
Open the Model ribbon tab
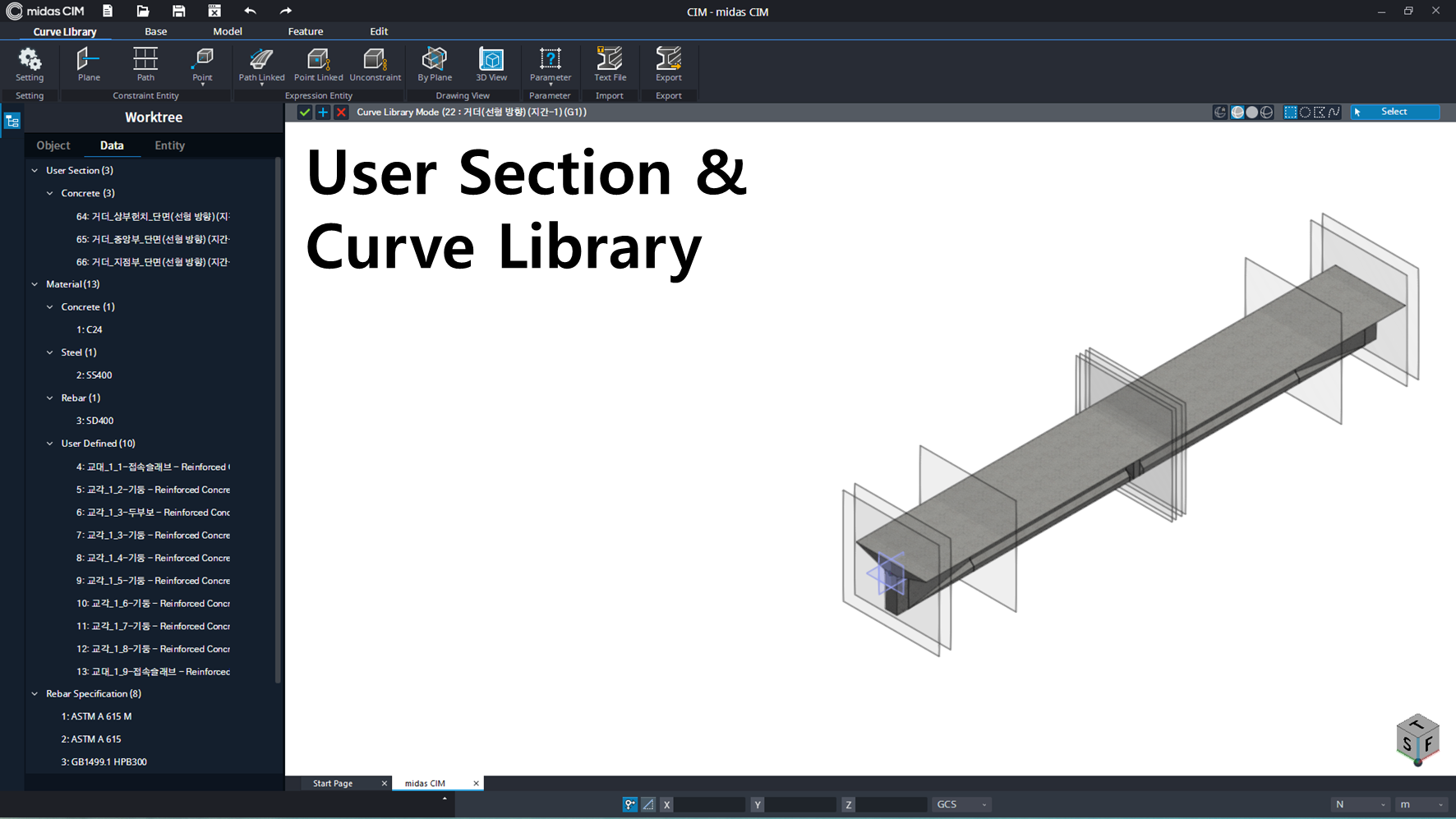click(228, 31)
